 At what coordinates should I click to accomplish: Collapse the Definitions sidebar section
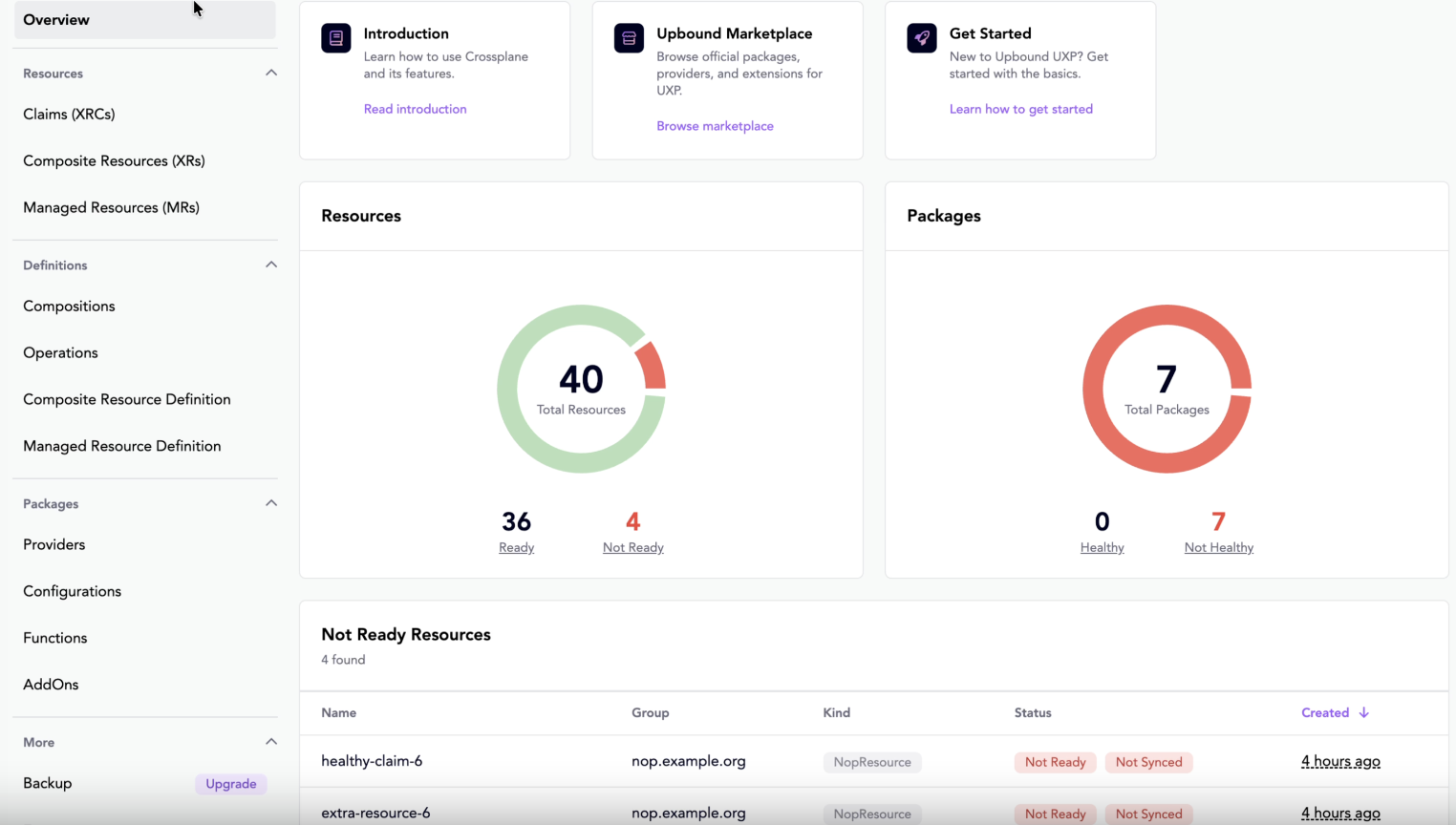[x=270, y=264]
